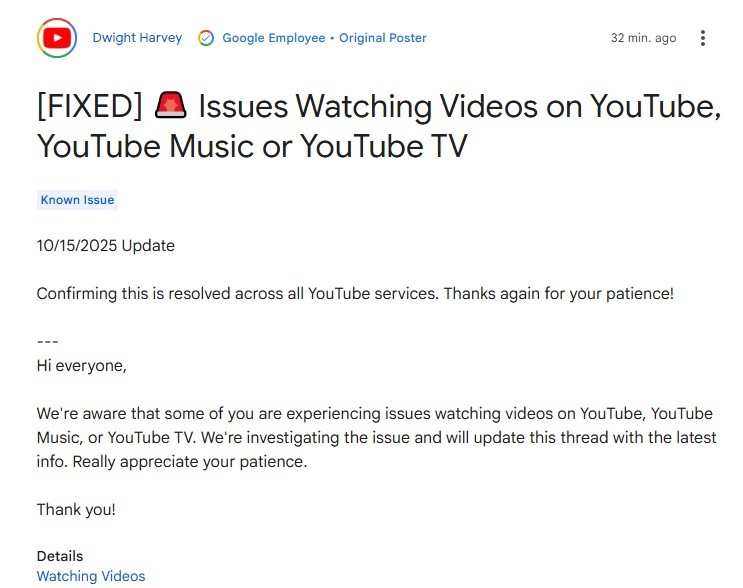The height and width of the screenshot is (588, 743).
Task: Open the three-dot more options menu
Action: point(703,38)
